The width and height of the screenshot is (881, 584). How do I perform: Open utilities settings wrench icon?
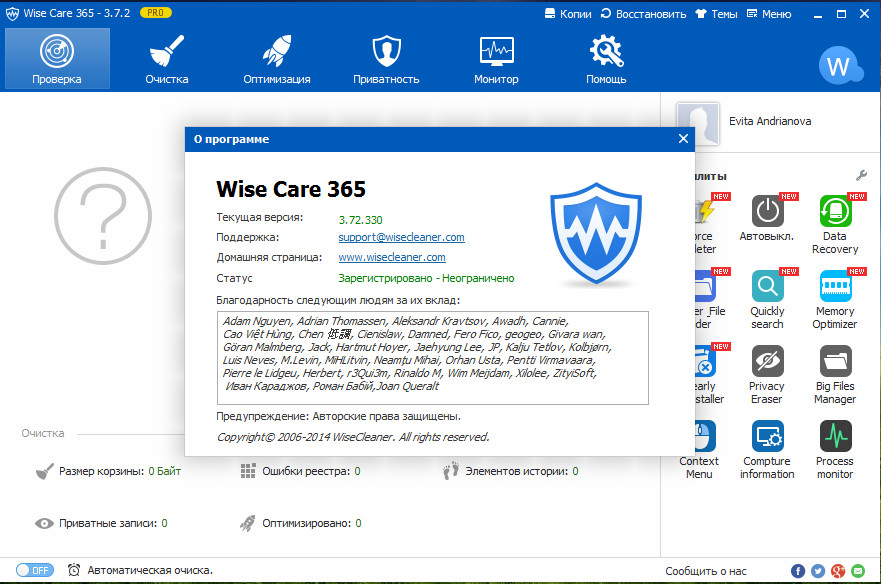click(861, 175)
